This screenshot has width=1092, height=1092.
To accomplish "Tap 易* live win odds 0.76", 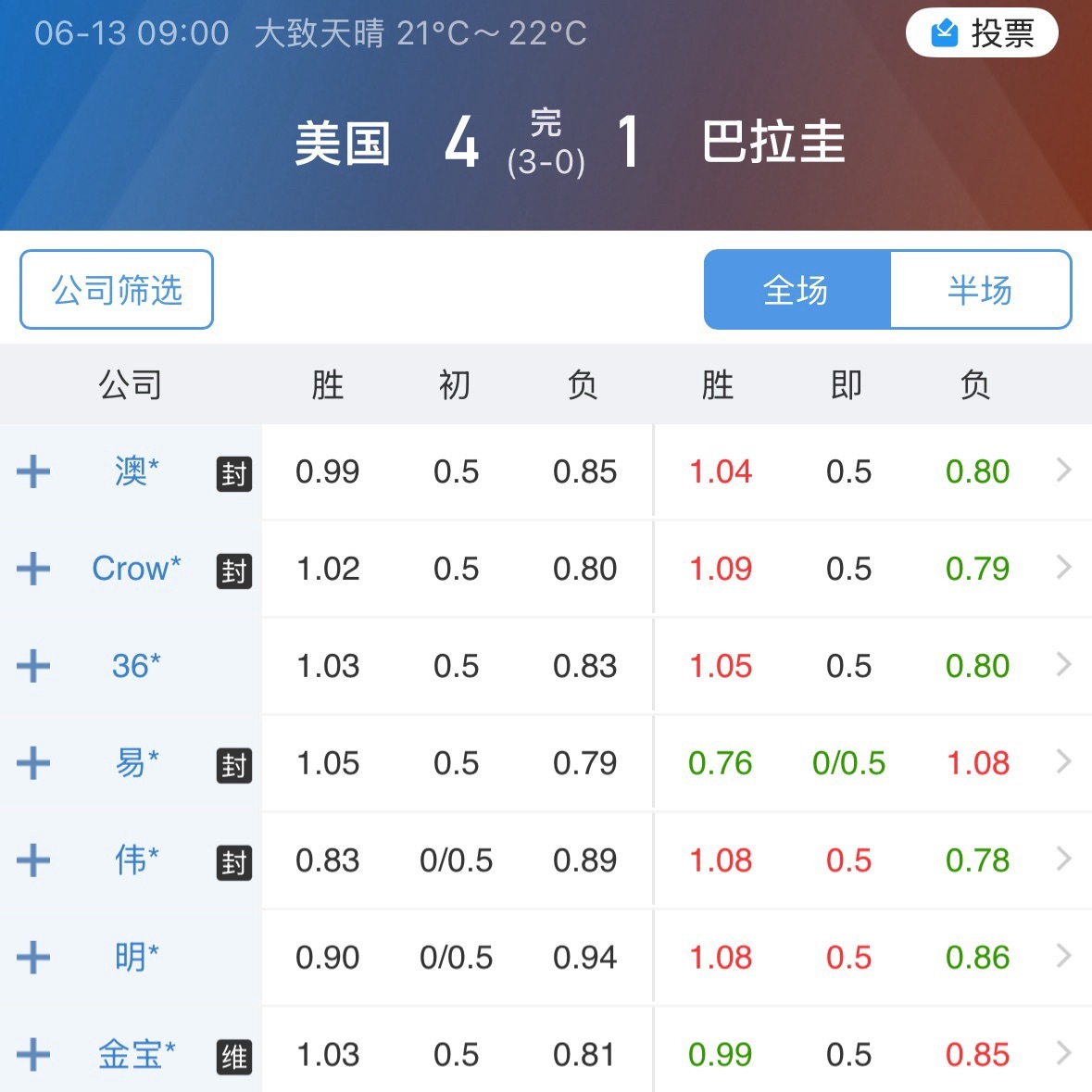I will (x=720, y=762).
